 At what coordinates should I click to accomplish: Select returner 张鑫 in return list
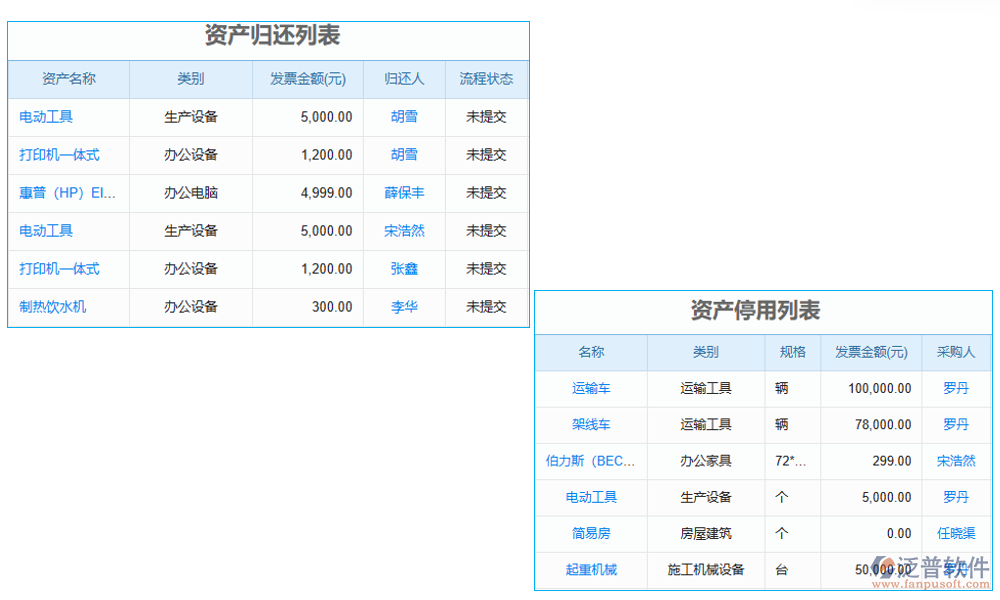pos(404,269)
